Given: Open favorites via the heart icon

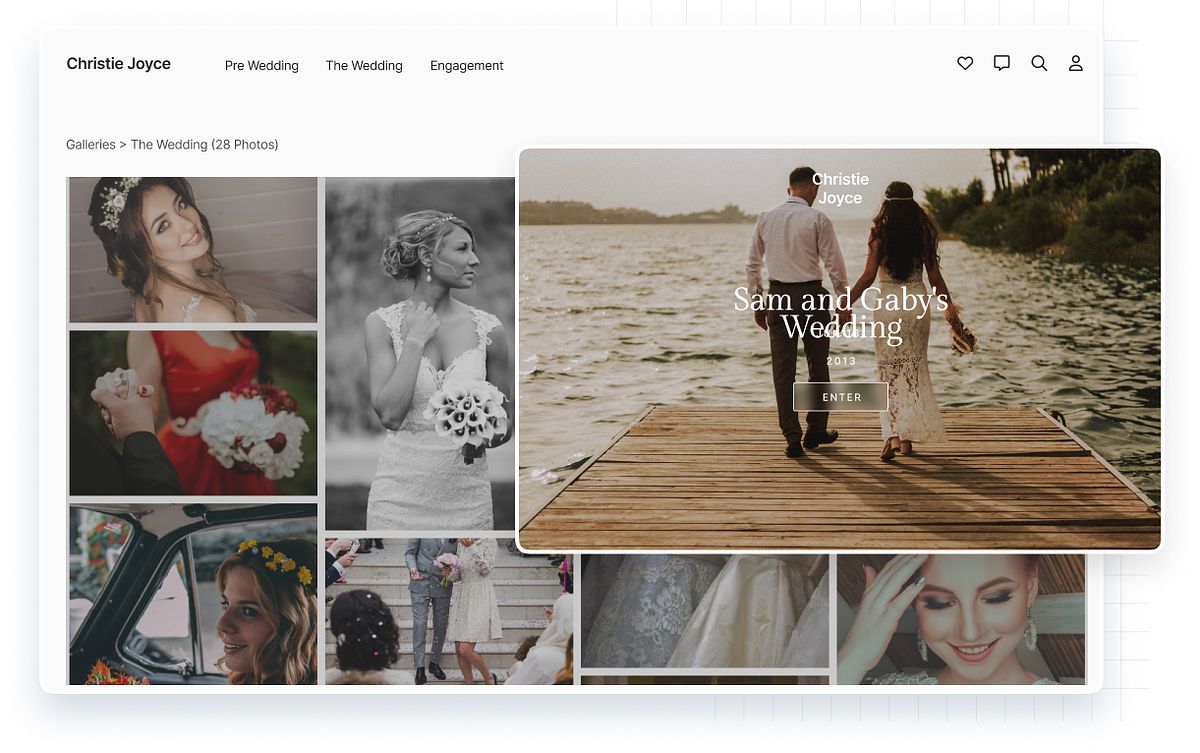Looking at the screenshot, I should click(x=964, y=63).
